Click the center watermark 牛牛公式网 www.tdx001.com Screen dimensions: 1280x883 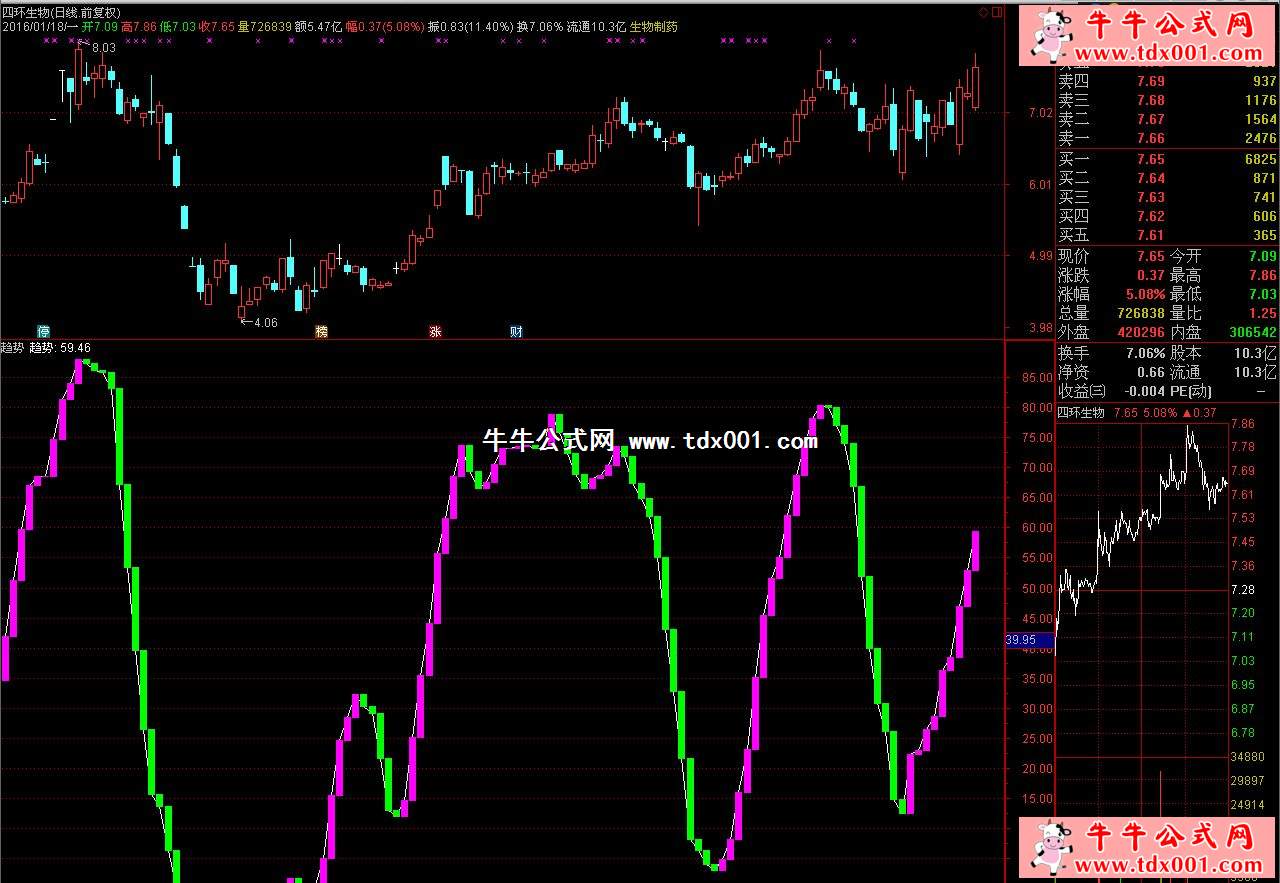point(650,441)
